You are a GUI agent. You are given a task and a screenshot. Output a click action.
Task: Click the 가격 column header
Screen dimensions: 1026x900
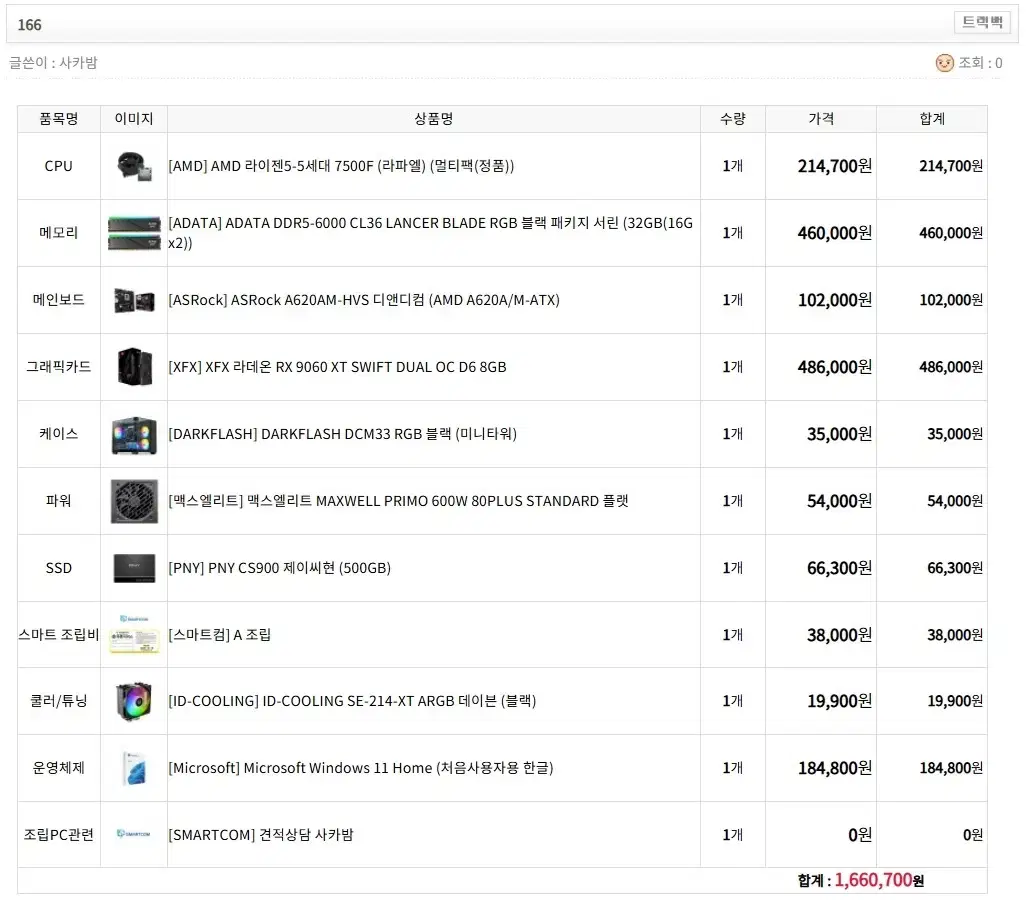tap(820, 118)
